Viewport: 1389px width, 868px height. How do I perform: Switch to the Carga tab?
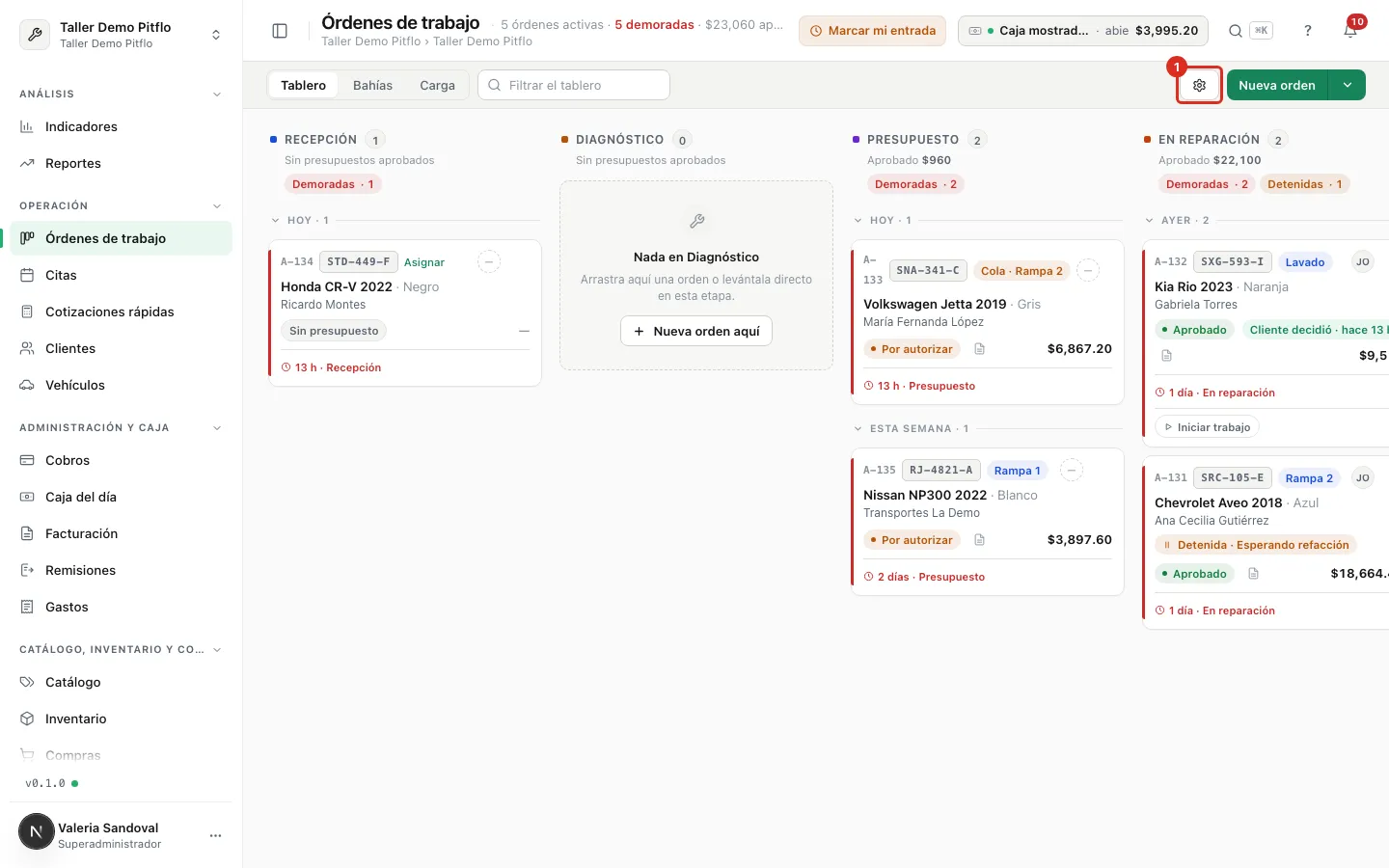(x=437, y=85)
